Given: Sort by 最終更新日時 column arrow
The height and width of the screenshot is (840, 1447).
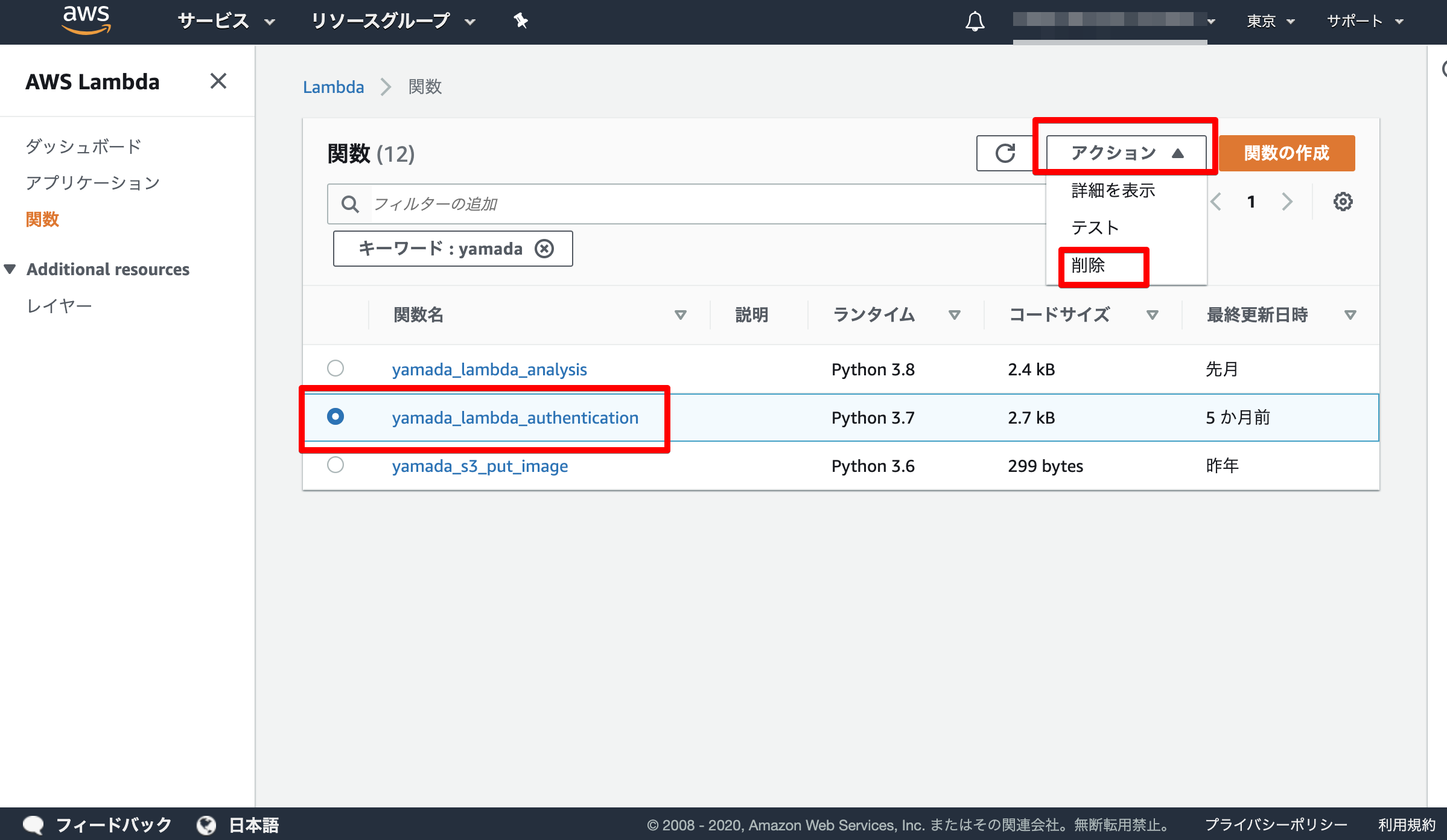Looking at the screenshot, I should (x=1350, y=315).
